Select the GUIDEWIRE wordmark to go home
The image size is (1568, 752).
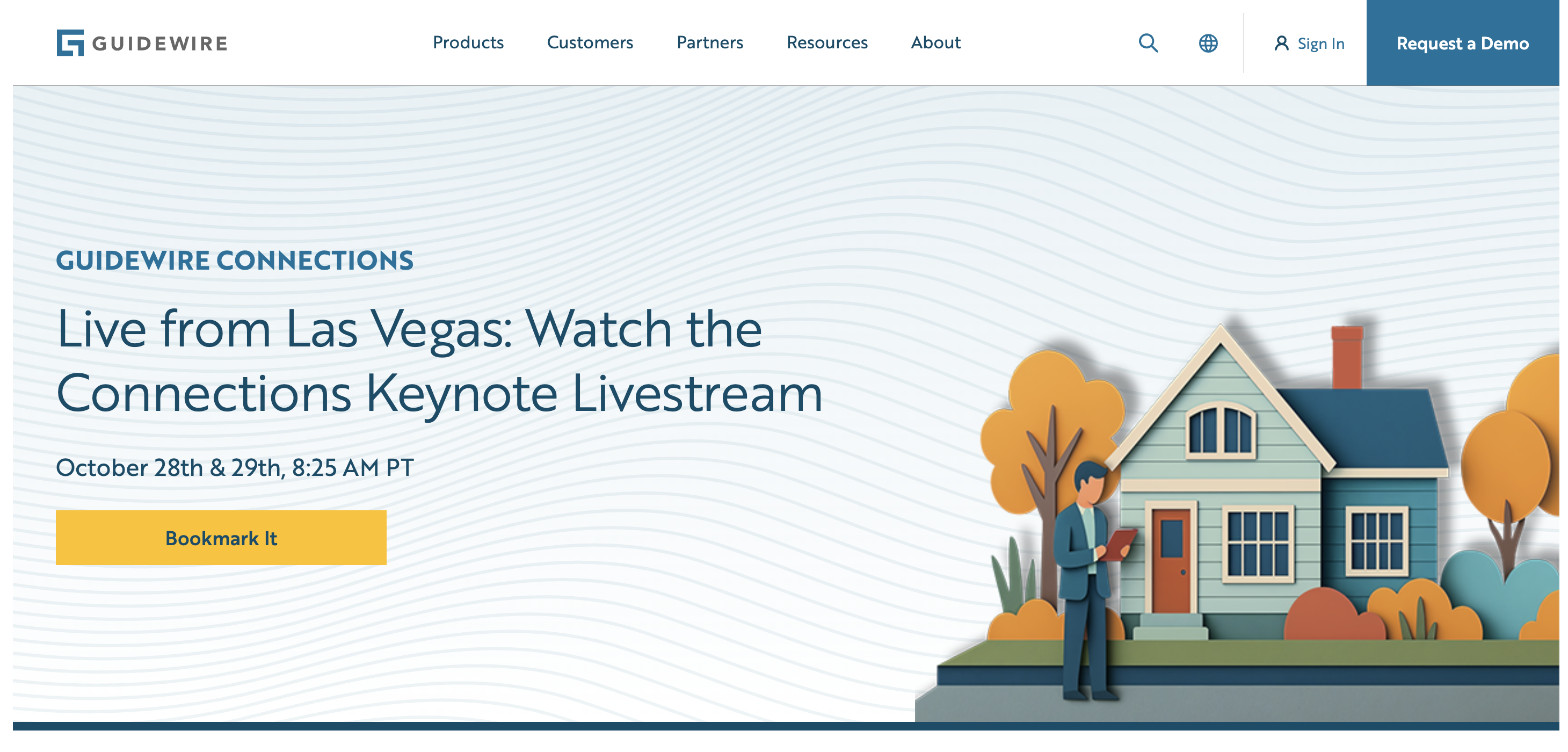pos(159,42)
